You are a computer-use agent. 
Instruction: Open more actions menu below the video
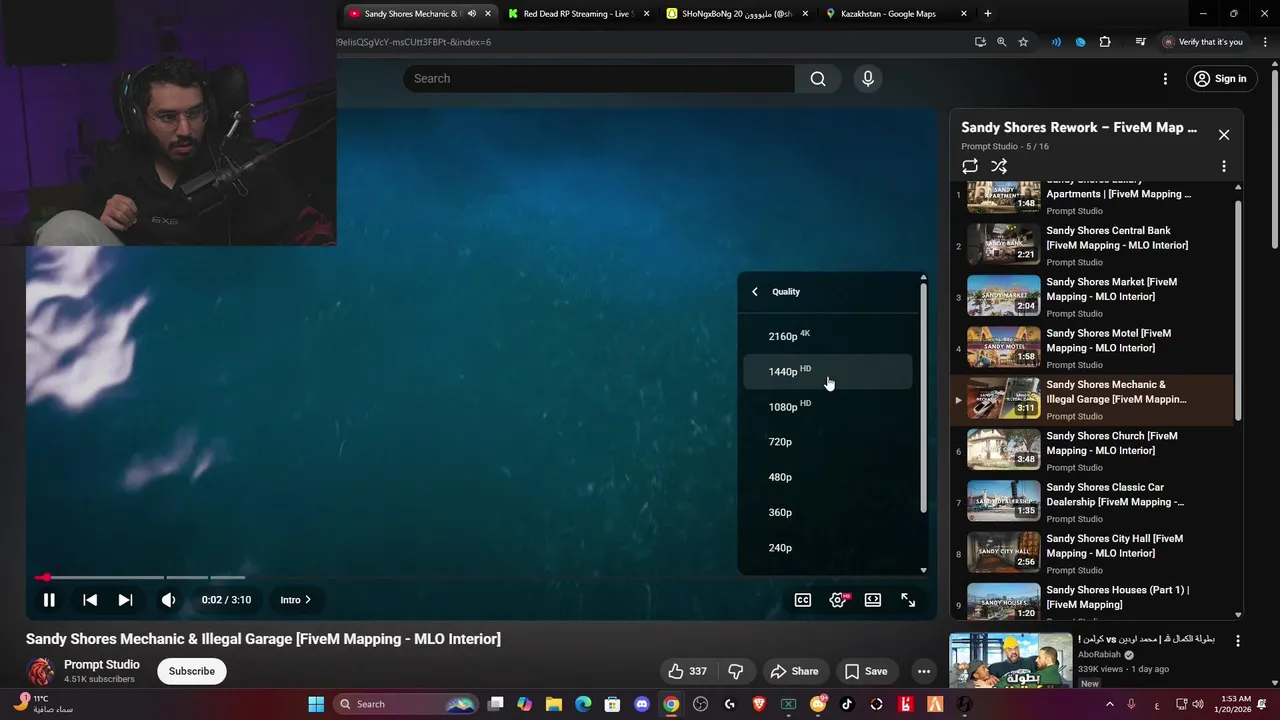tap(924, 671)
